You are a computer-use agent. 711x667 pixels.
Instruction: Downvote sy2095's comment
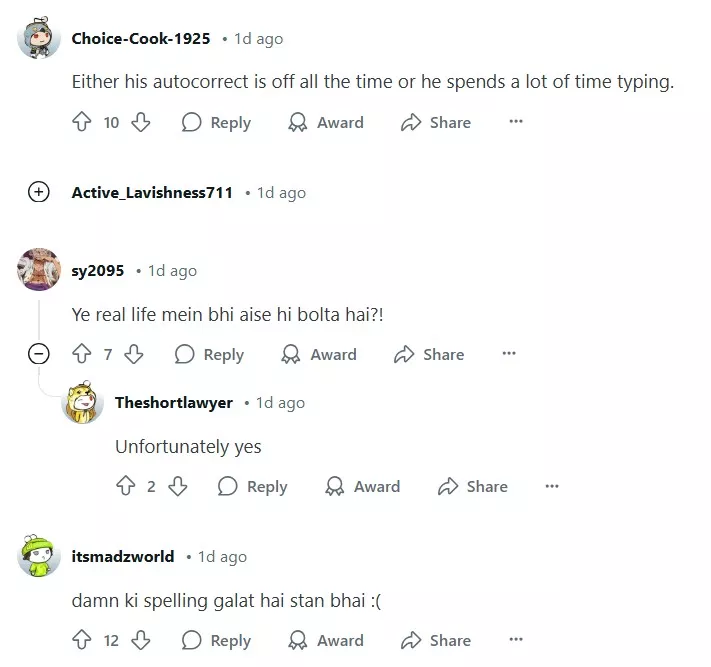[134, 354]
